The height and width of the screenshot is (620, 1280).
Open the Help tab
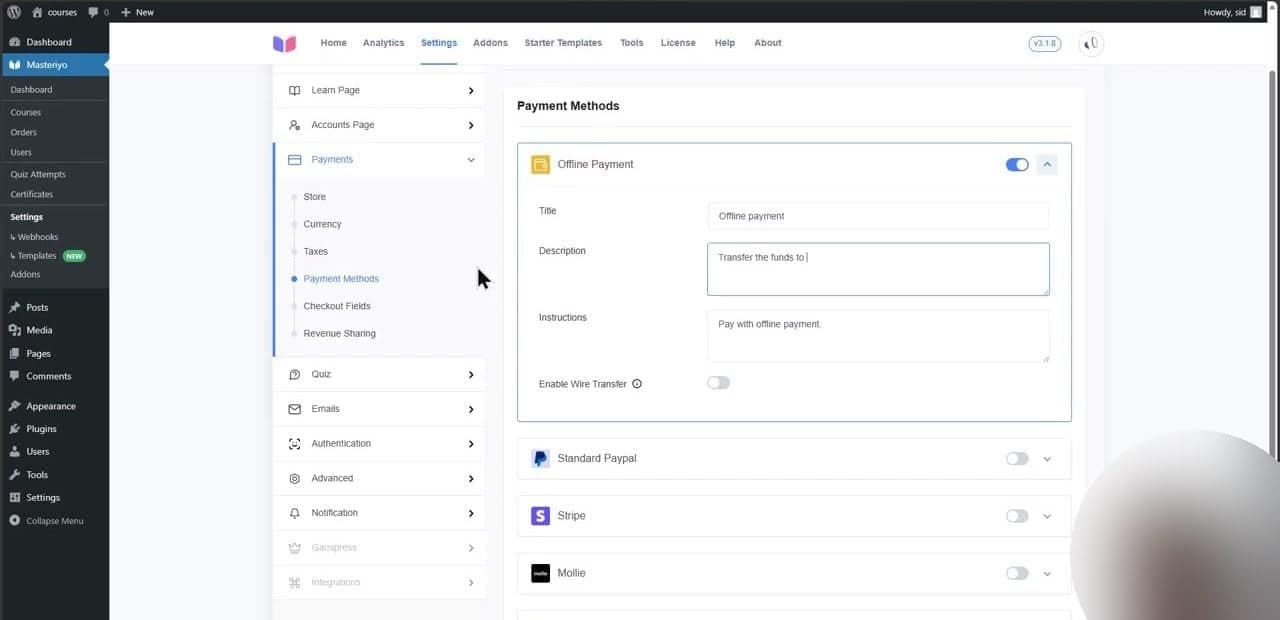pos(725,43)
